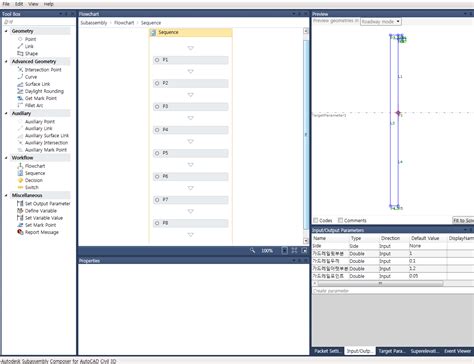Select the Sequence workflow element
The image size is (474, 364).
coord(35,173)
